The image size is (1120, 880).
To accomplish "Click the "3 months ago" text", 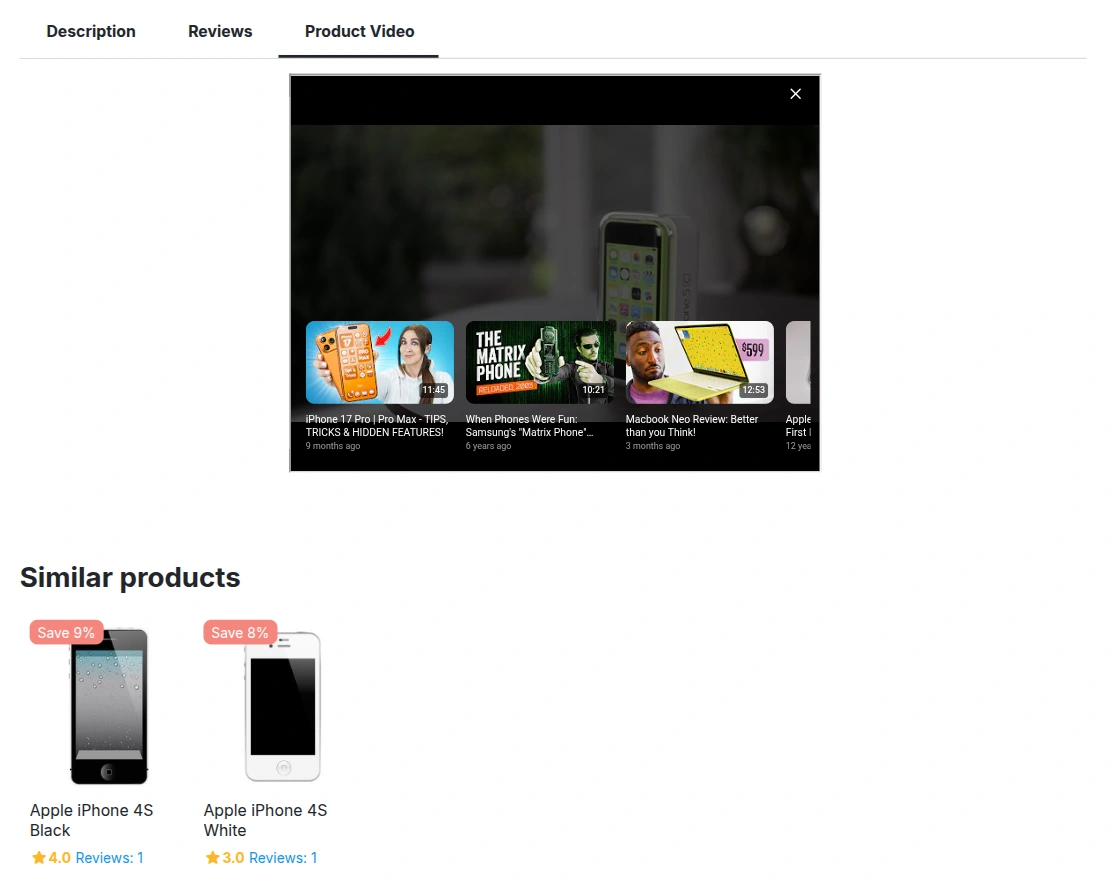I will 653,446.
